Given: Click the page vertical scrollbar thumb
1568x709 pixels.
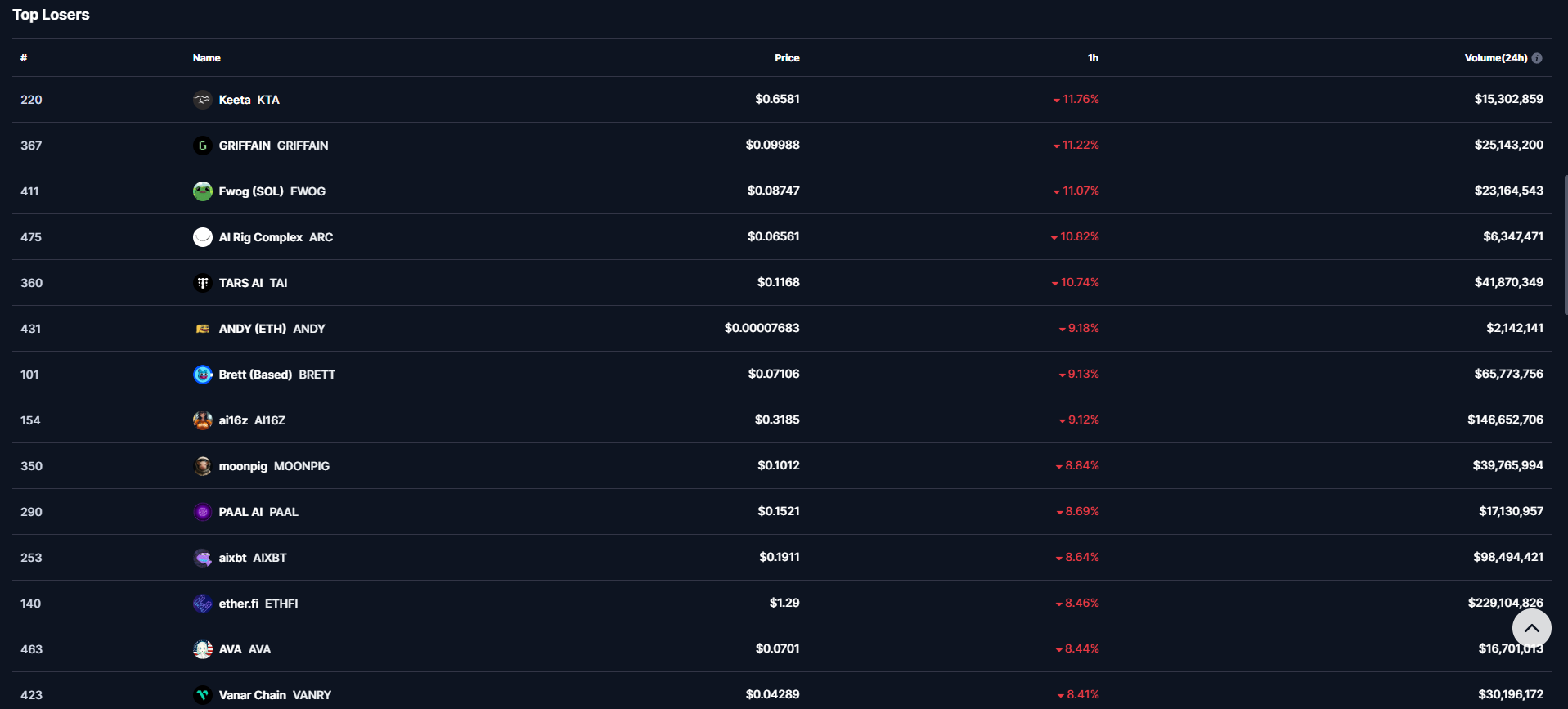Looking at the screenshot, I should 1566,245.
